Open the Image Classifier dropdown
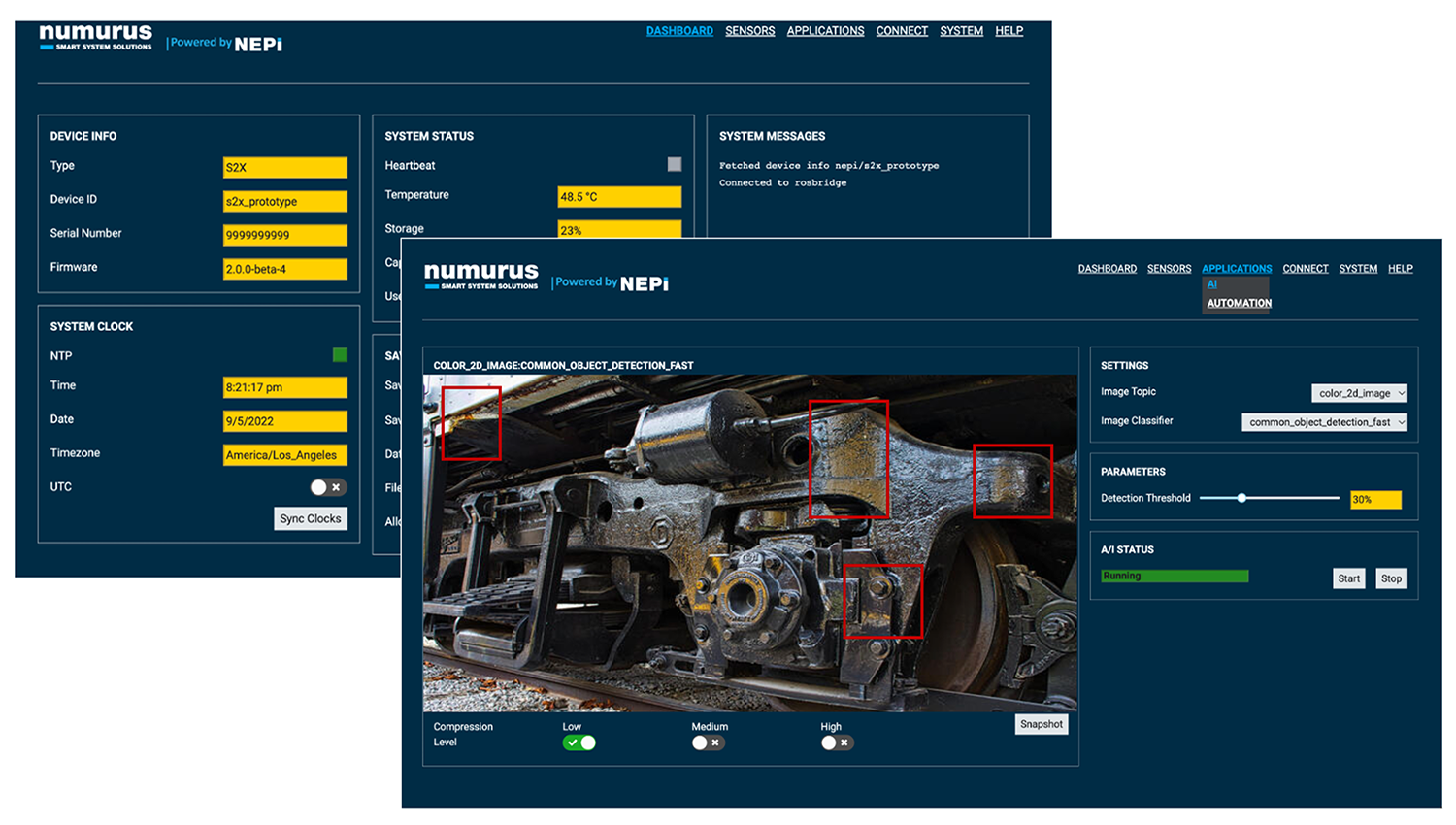Image resolution: width=1456 pixels, height=825 pixels. coord(1324,422)
